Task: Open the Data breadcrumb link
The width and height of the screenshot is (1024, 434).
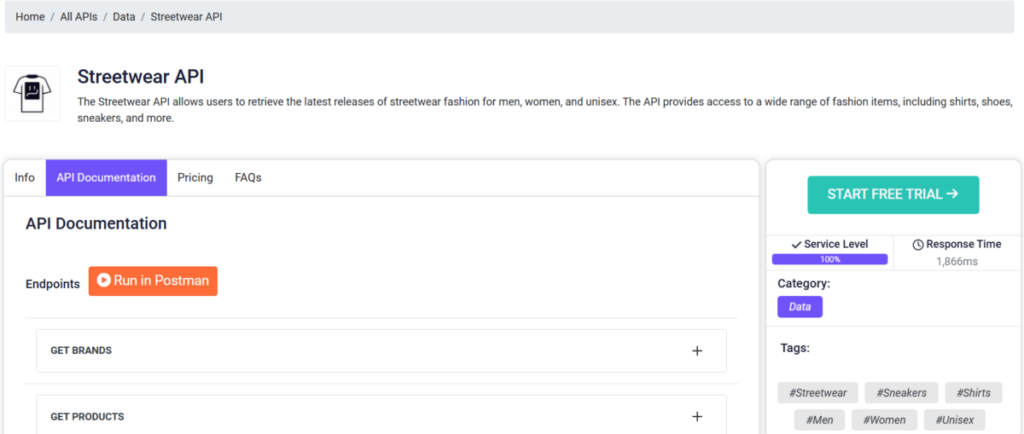Action: pyautogui.click(x=124, y=17)
